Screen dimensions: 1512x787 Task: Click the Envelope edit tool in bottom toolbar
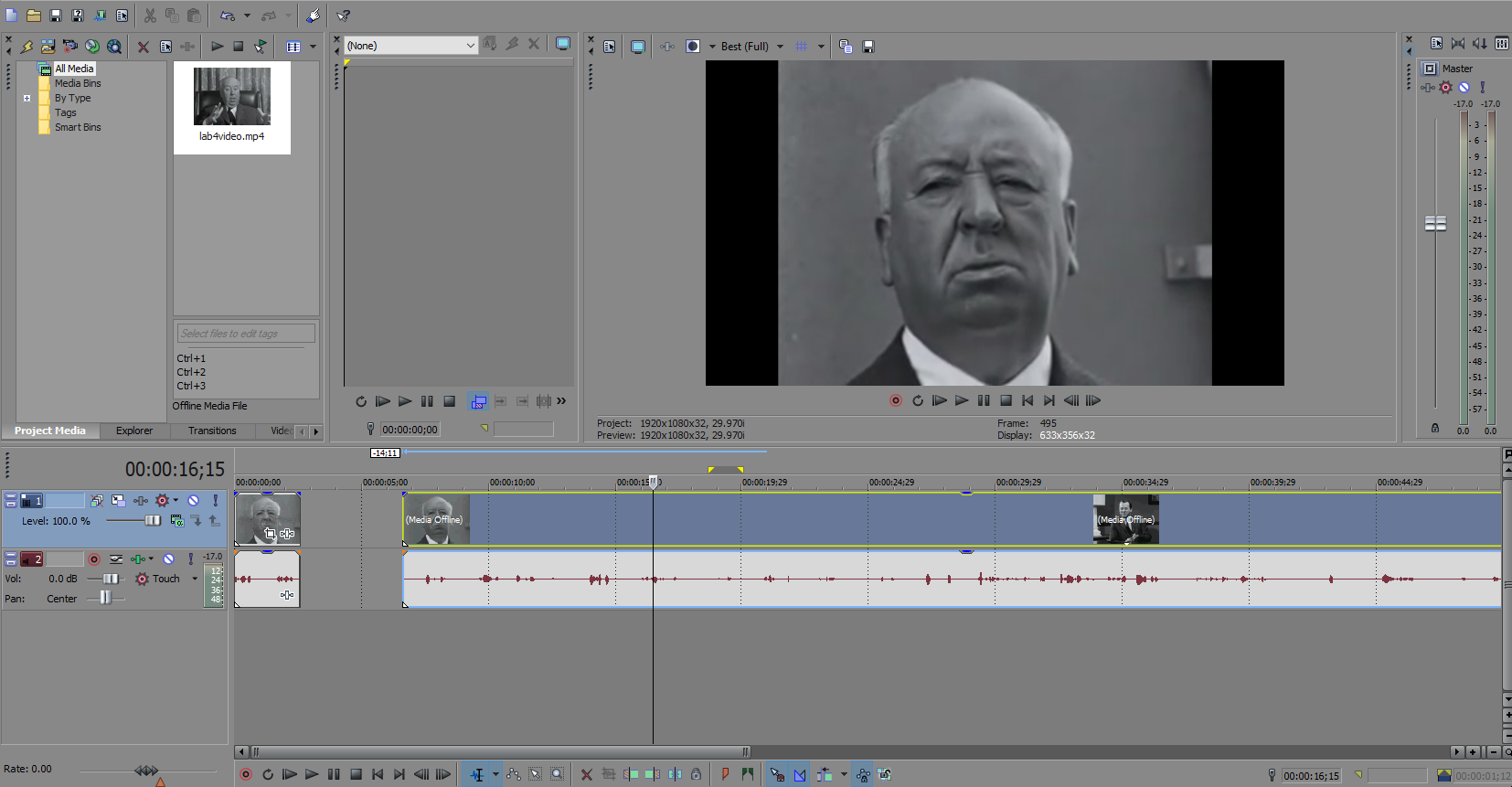click(x=514, y=774)
